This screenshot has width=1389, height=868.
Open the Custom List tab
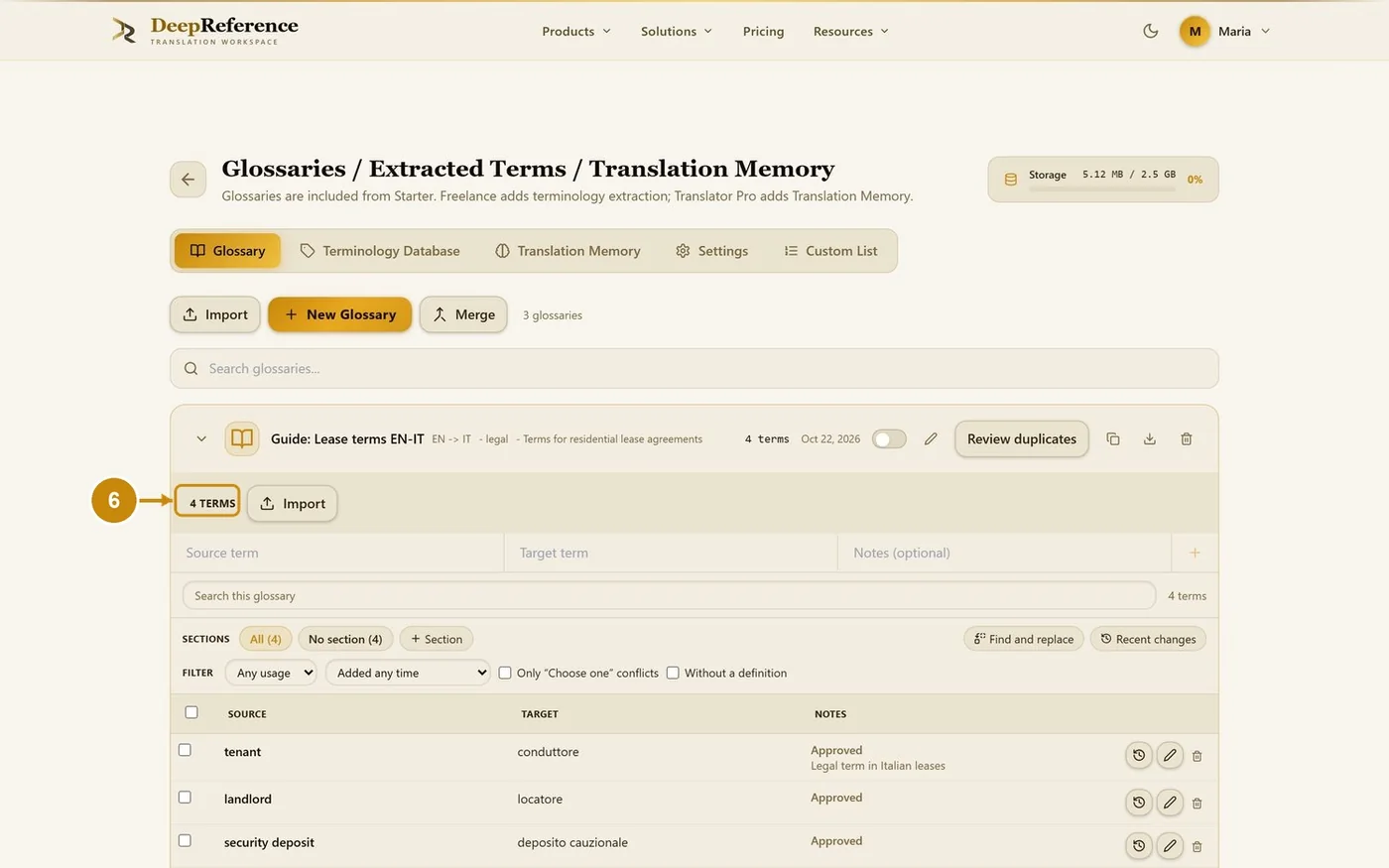830,251
